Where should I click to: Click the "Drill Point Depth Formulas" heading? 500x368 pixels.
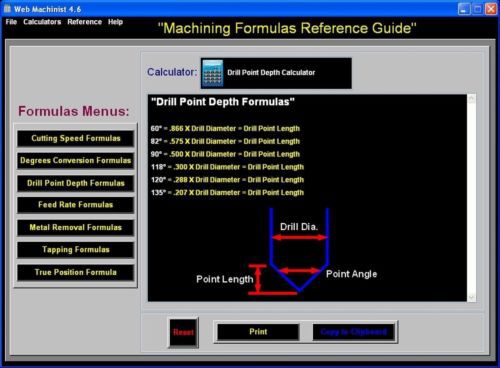(223, 102)
